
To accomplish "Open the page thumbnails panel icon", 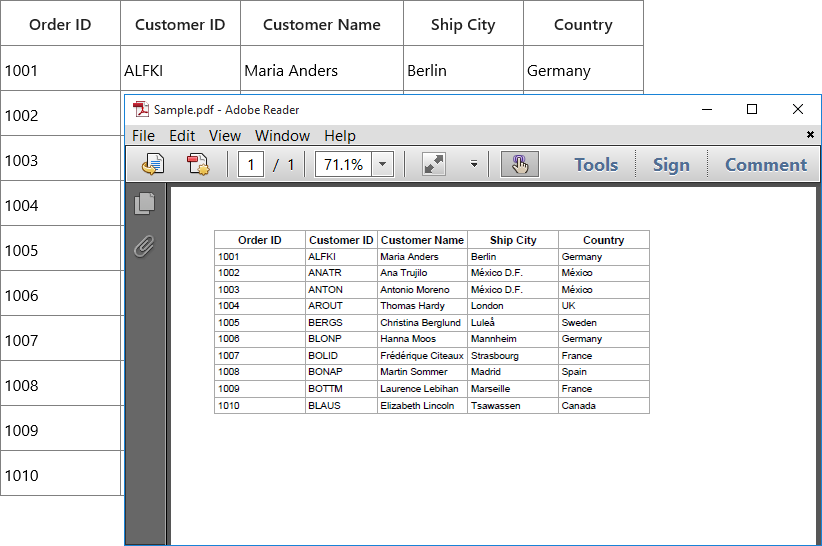I will point(145,203).
